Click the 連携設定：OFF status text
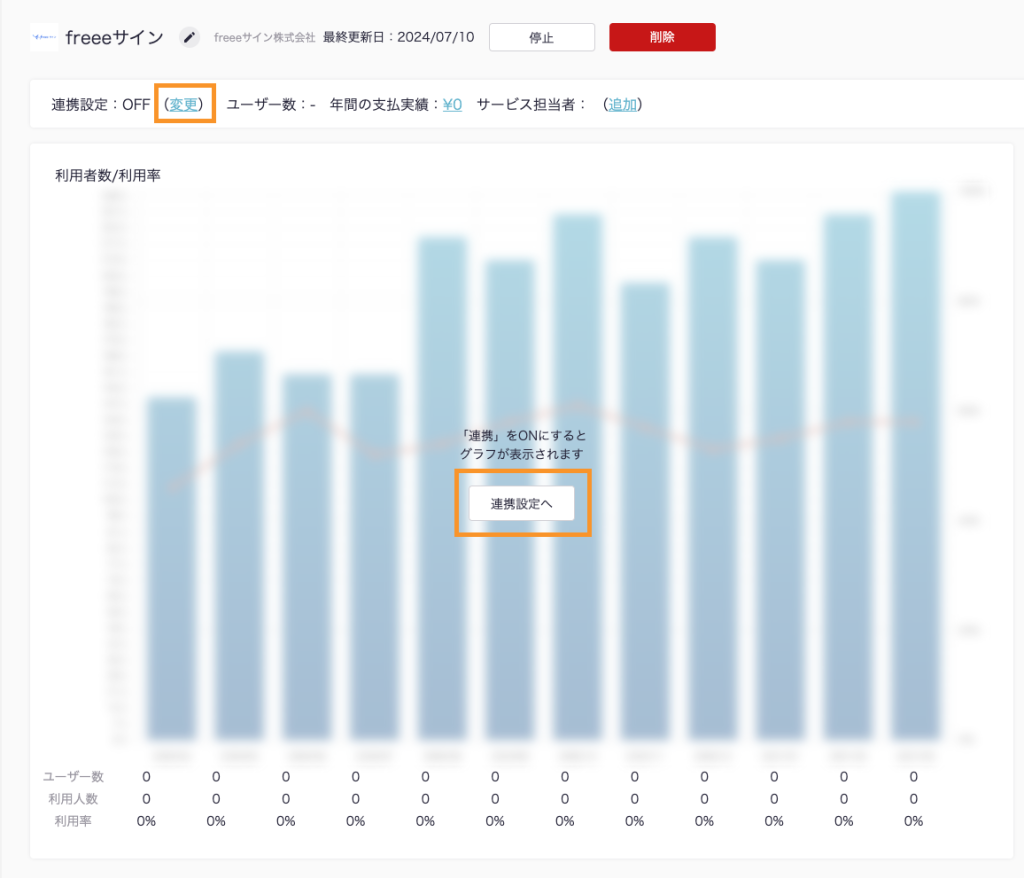 pos(100,104)
